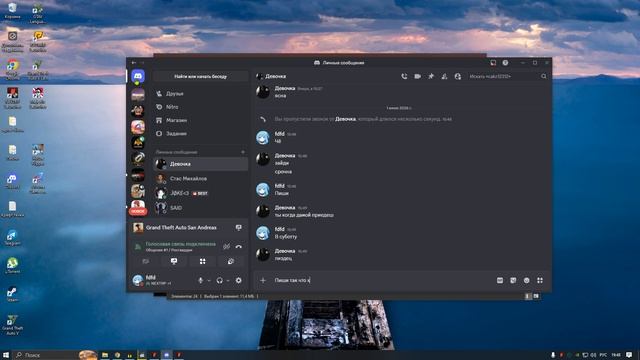Image resolution: width=640 pixels, height=360 pixels.
Task: Click Найти или начать беседу search button
Action: tap(200, 76)
